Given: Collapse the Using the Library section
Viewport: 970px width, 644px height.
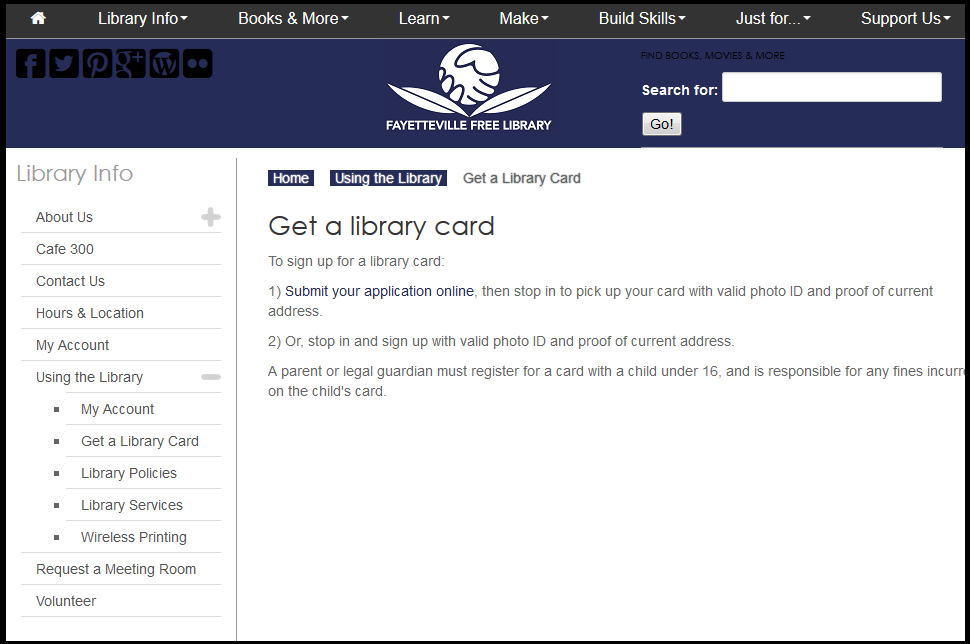Looking at the screenshot, I should (x=210, y=377).
